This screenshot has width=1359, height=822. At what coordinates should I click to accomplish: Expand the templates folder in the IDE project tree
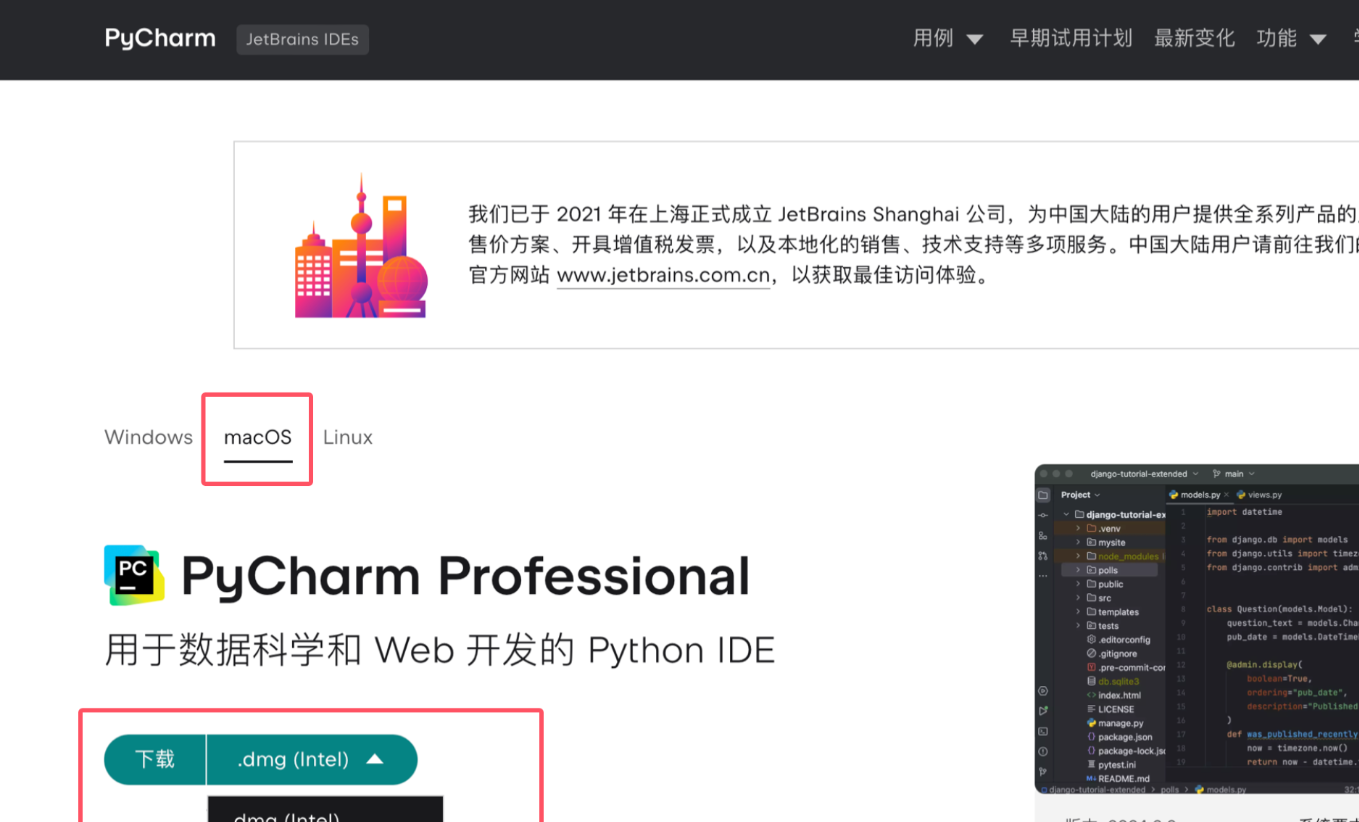pyautogui.click(x=1078, y=612)
